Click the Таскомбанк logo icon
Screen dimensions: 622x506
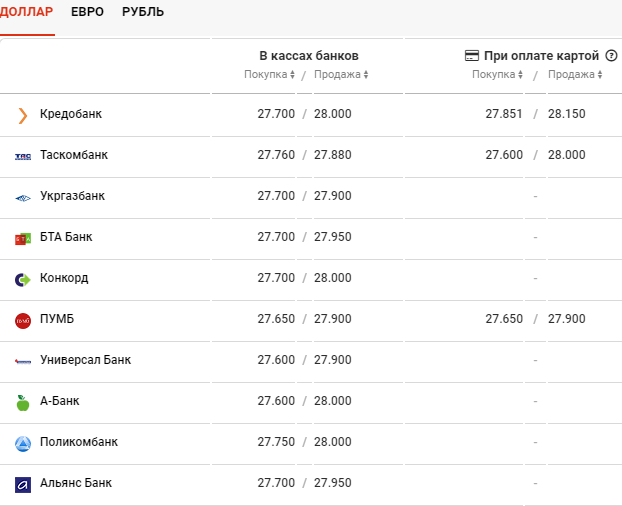click(23, 156)
